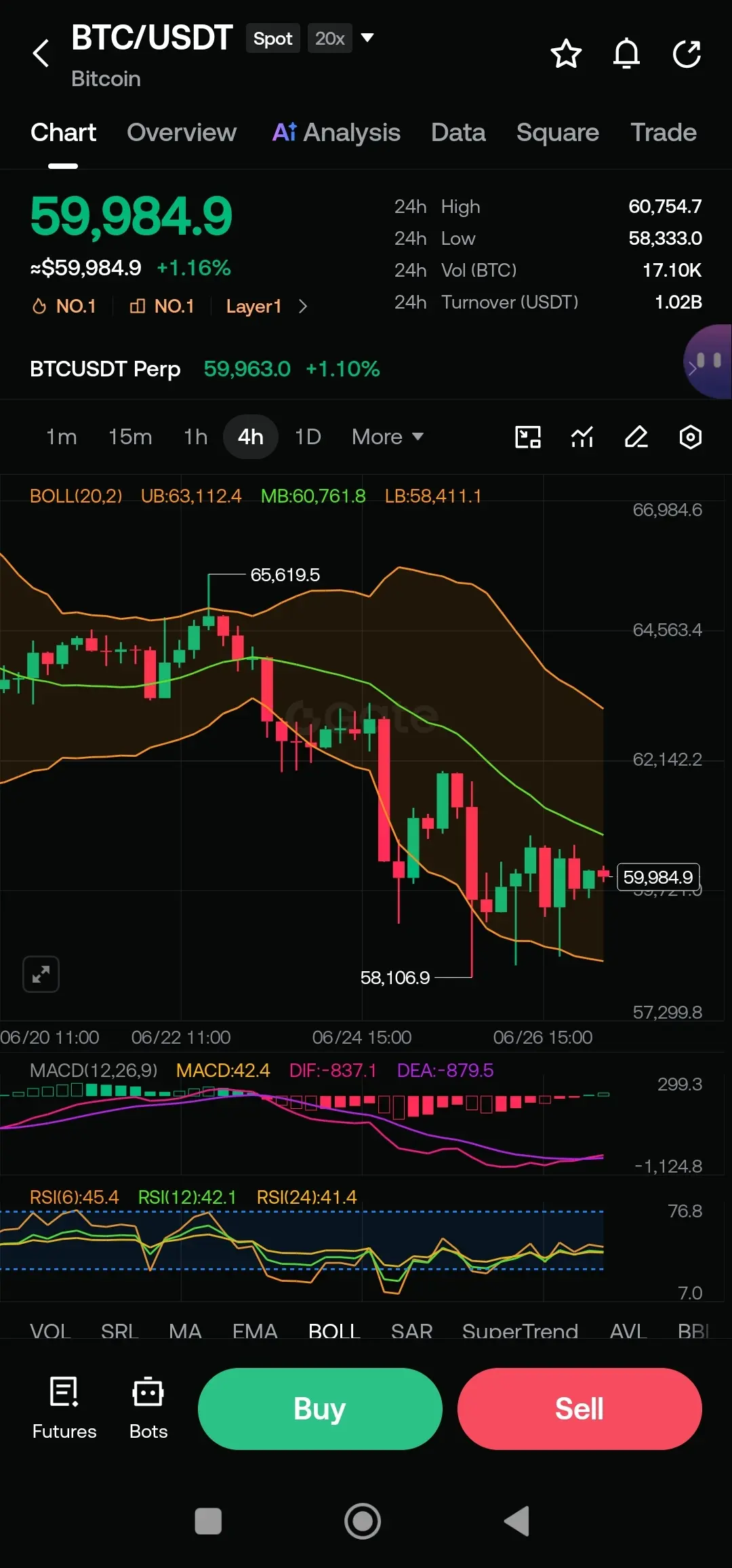Viewport: 732px width, 1568px height.
Task: Switch to the Chart tab
Action: (63, 133)
